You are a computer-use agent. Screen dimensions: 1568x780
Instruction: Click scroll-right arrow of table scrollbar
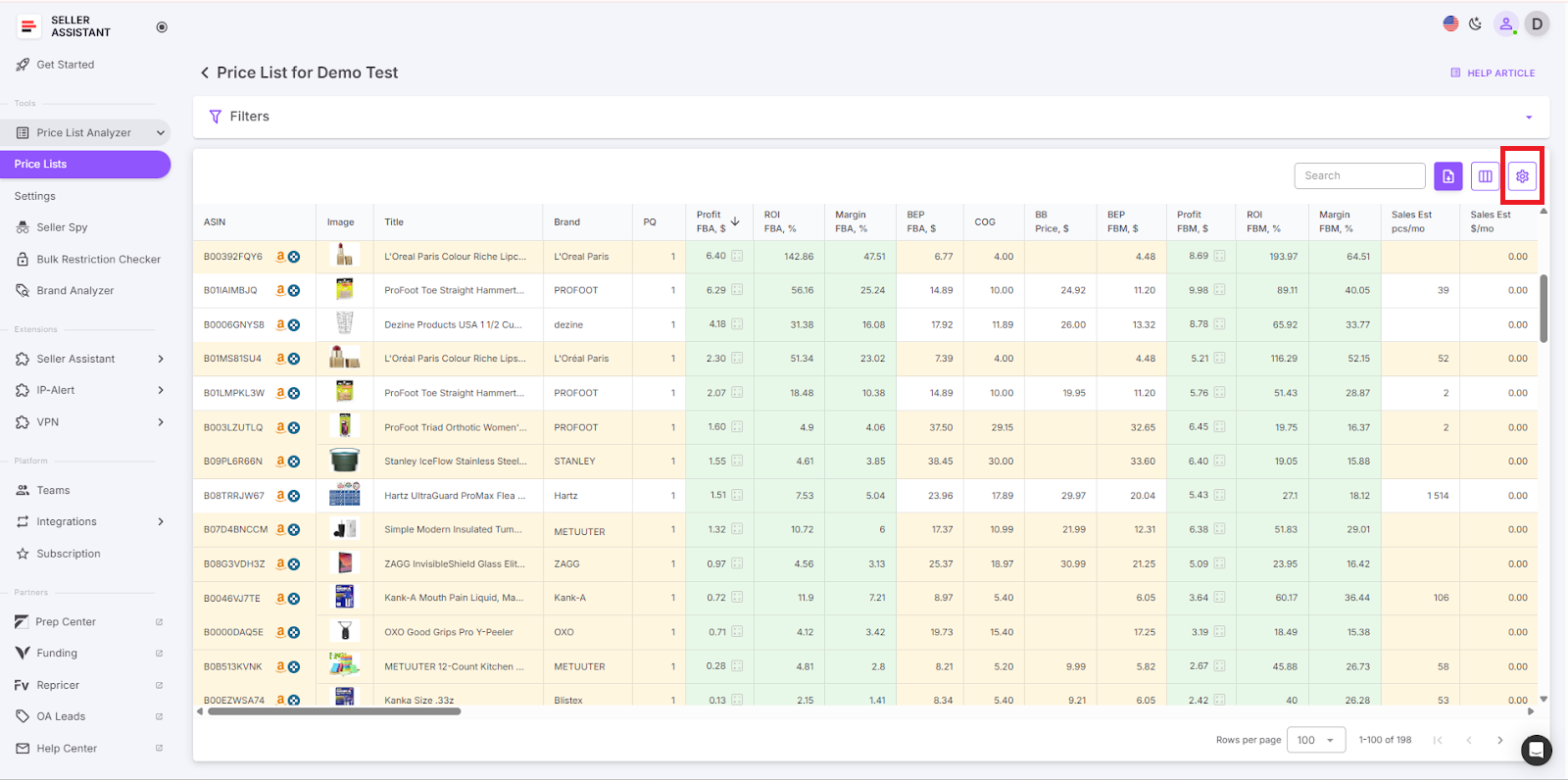(1531, 712)
